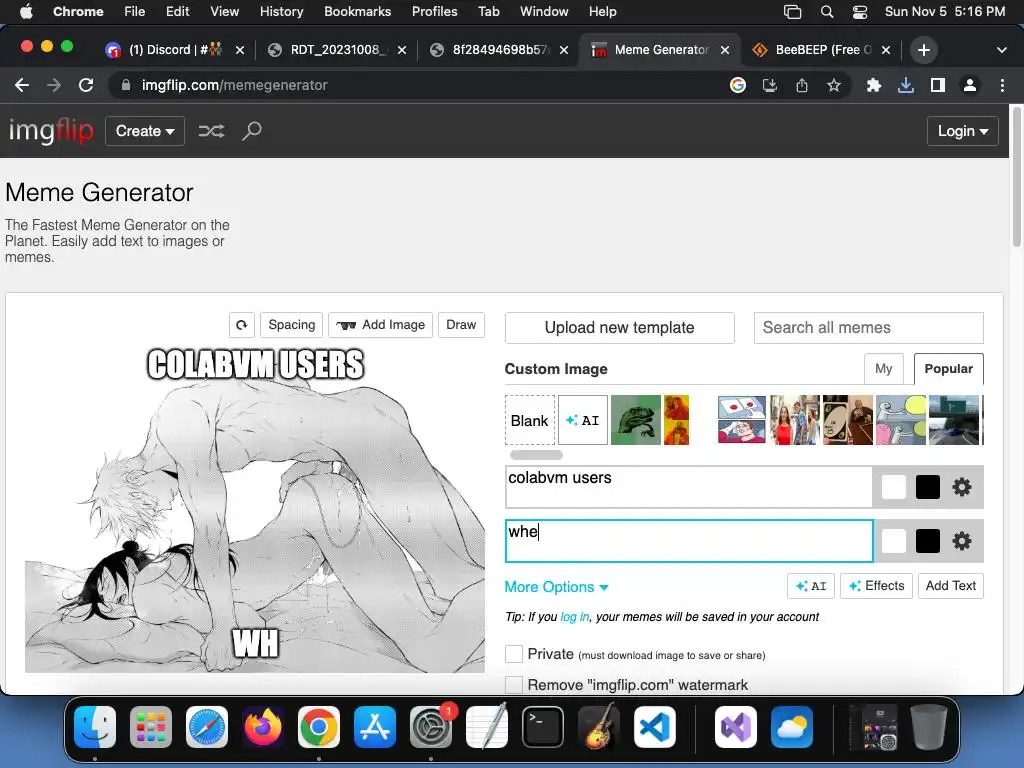Image resolution: width=1024 pixels, height=768 pixels.
Task: Pick black outline color for 'whe' text
Action: (x=927, y=541)
